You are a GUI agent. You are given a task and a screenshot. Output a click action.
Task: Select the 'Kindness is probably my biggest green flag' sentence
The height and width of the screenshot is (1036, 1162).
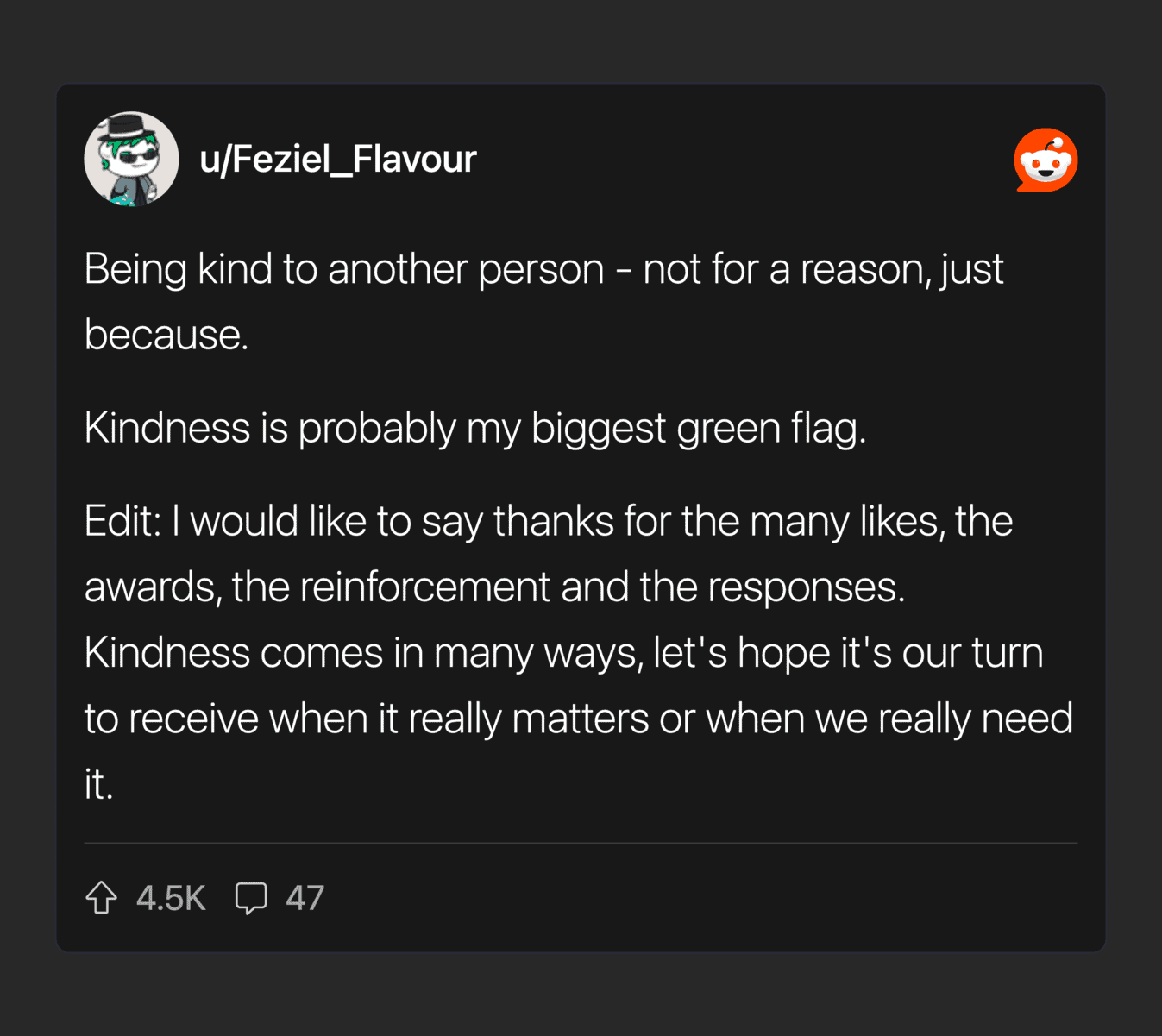point(475,428)
